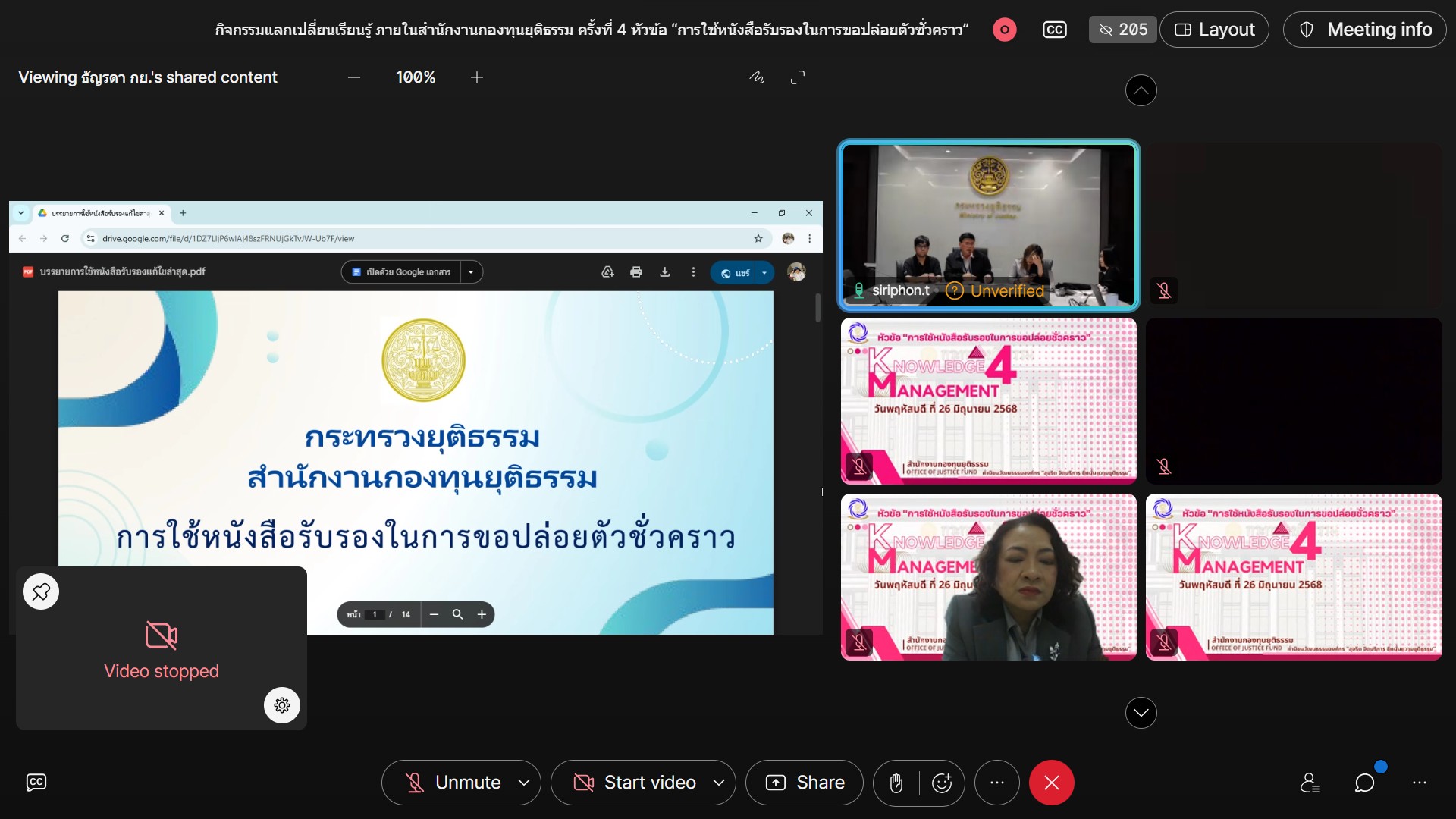Viewport: 1456px width, 819px height.
Task: Open the participants panel
Action: click(x=1310, y=783)
